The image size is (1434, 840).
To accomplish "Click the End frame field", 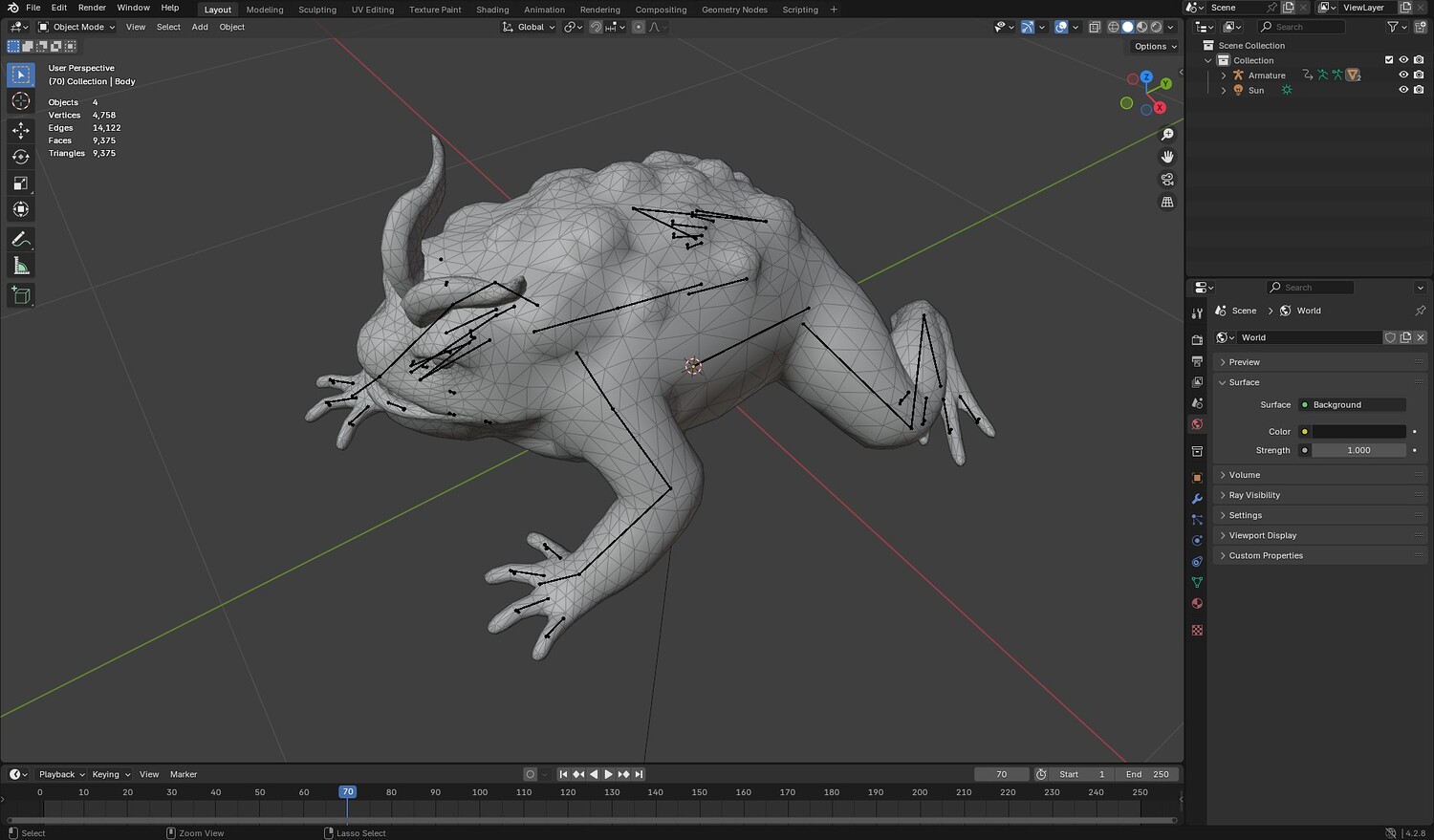I will point(1147,774).
